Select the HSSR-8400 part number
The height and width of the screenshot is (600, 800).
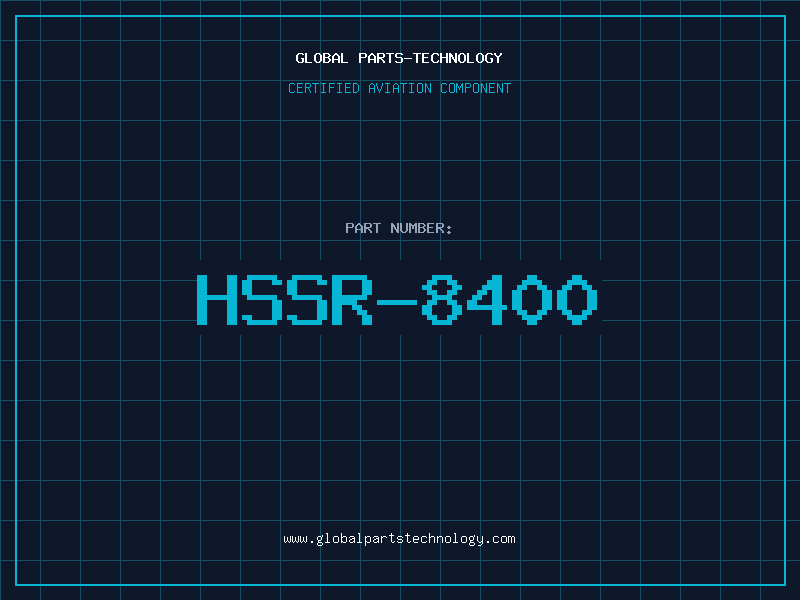click(397, 299)
